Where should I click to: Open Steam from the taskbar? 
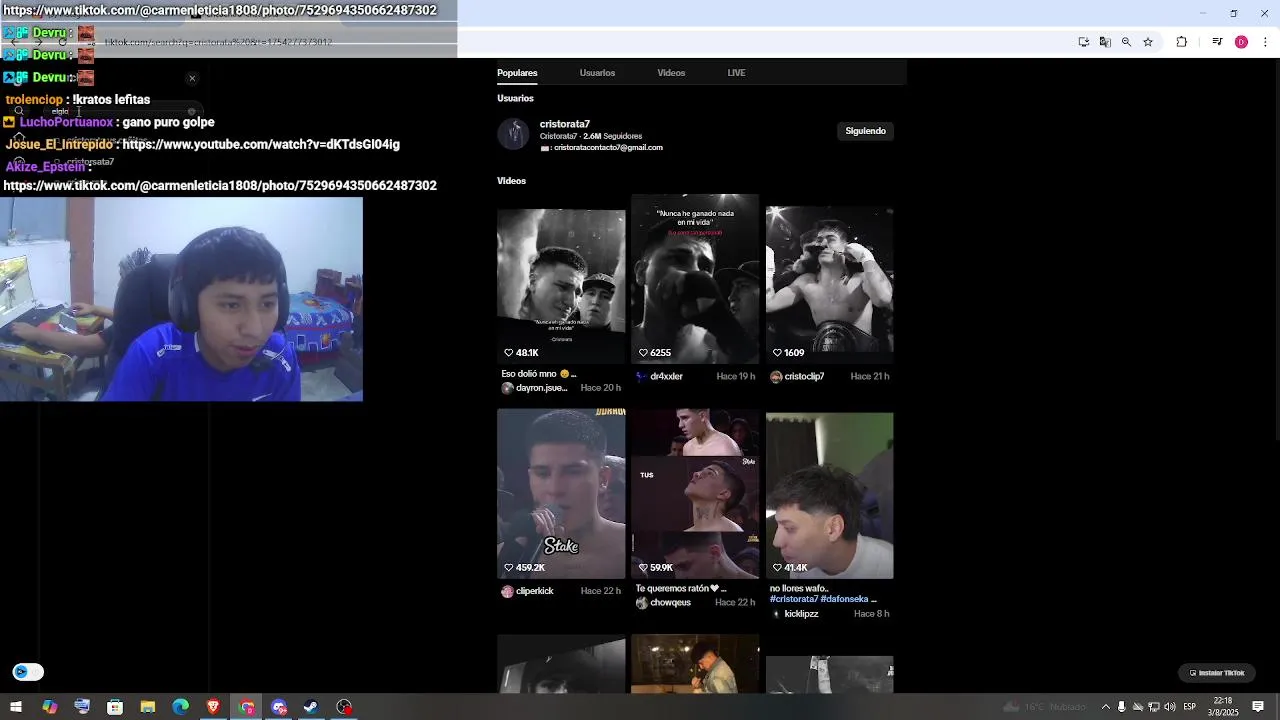311,707
